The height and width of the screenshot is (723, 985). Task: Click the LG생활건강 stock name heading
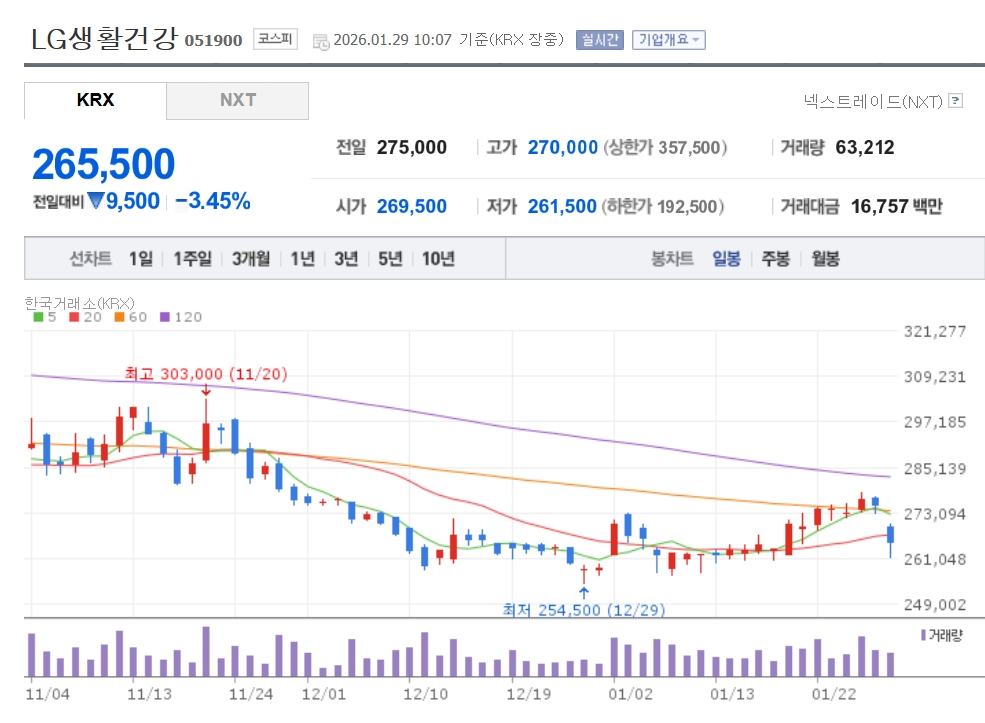coord(104,38)
